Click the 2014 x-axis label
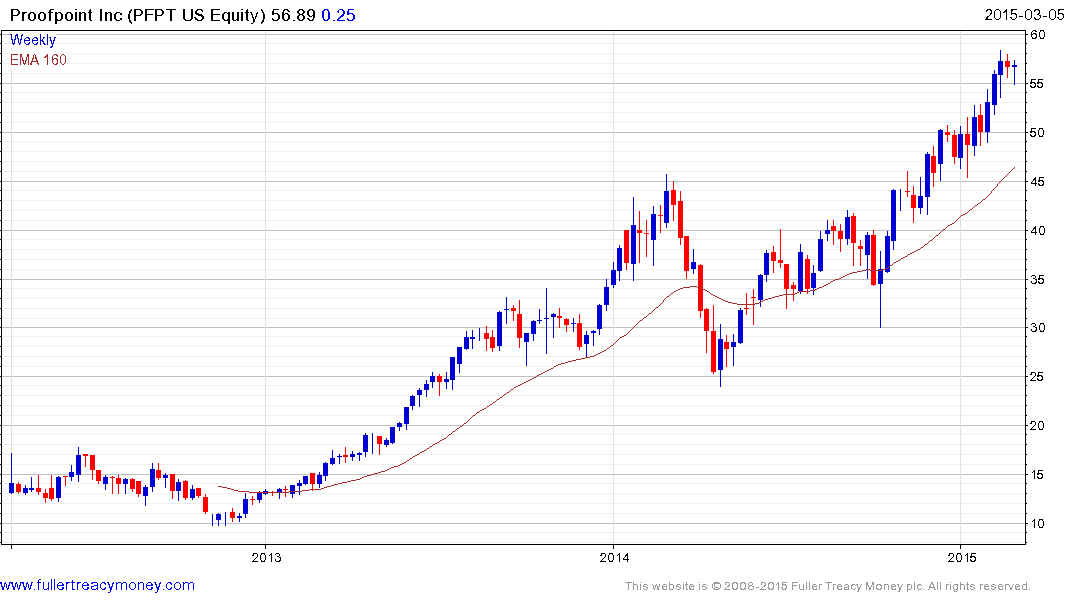This screenshot has width=1075, height=600. click(614, 557)
